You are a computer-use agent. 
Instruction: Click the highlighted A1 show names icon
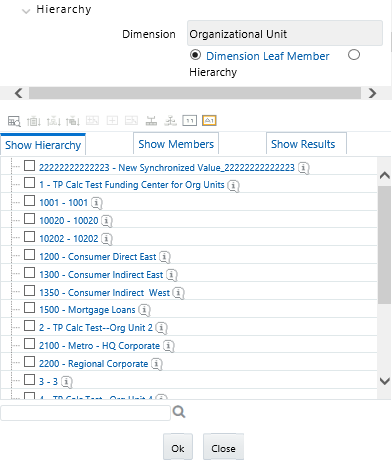(x=209, y=120)
